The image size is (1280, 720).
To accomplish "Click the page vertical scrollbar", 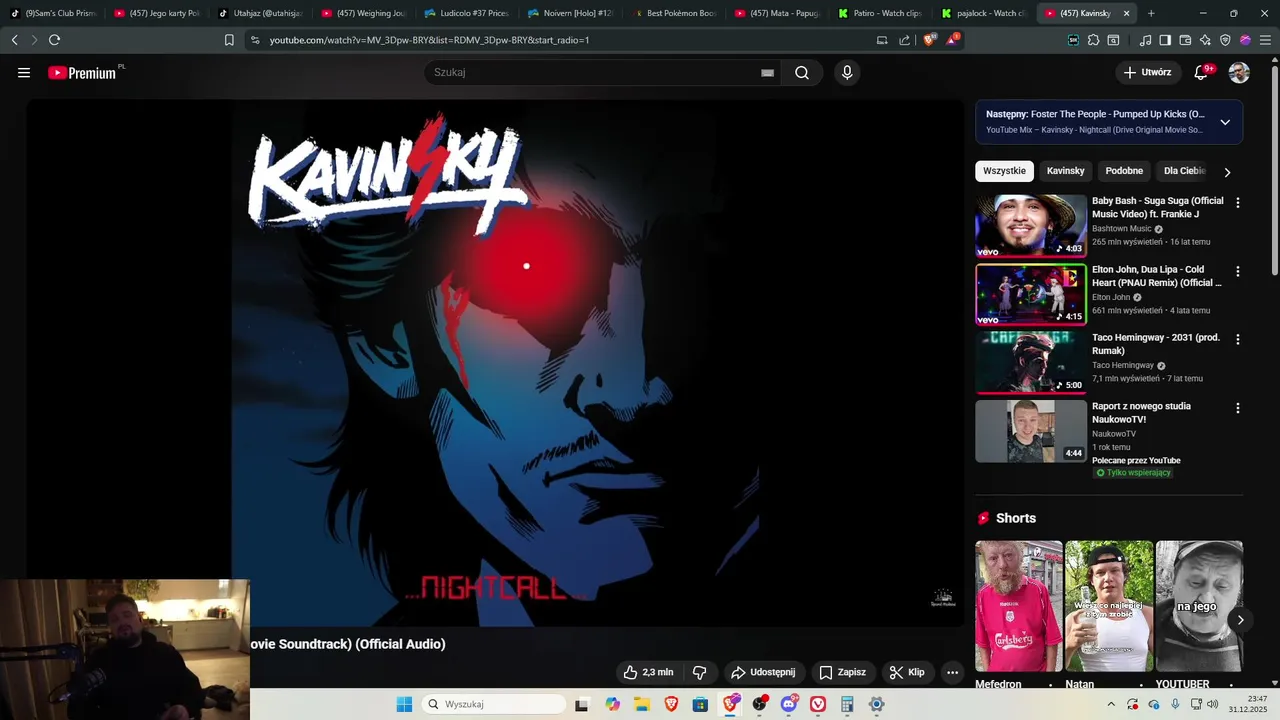I will pos(1274,170).
